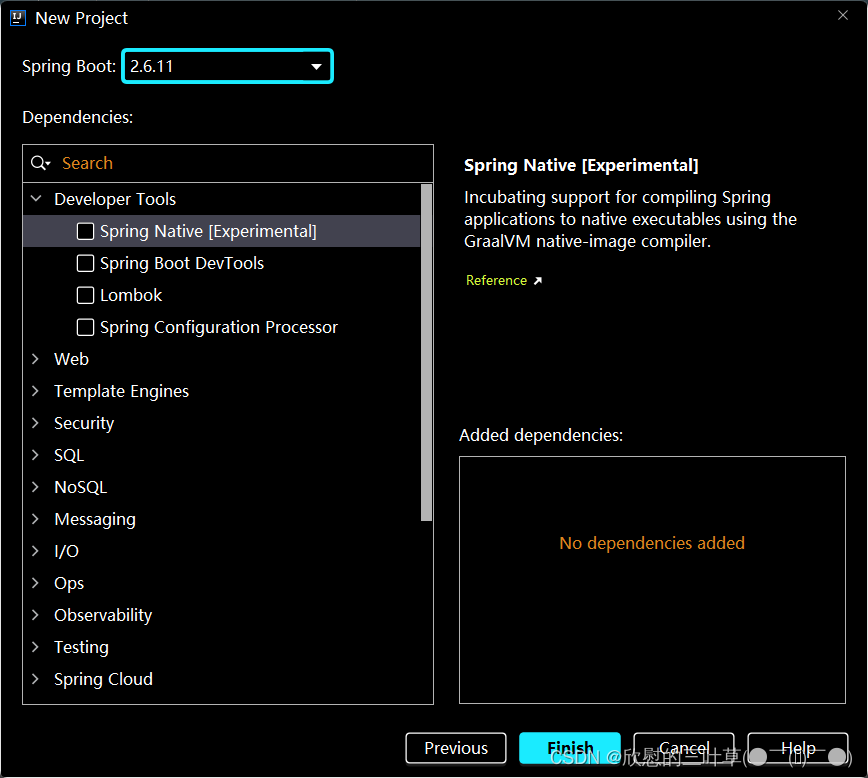Viewport: 868px width, 778px height.
Task: Click the Spring Cloud category label
Action: pyautogui.click(x=104, y=679)
